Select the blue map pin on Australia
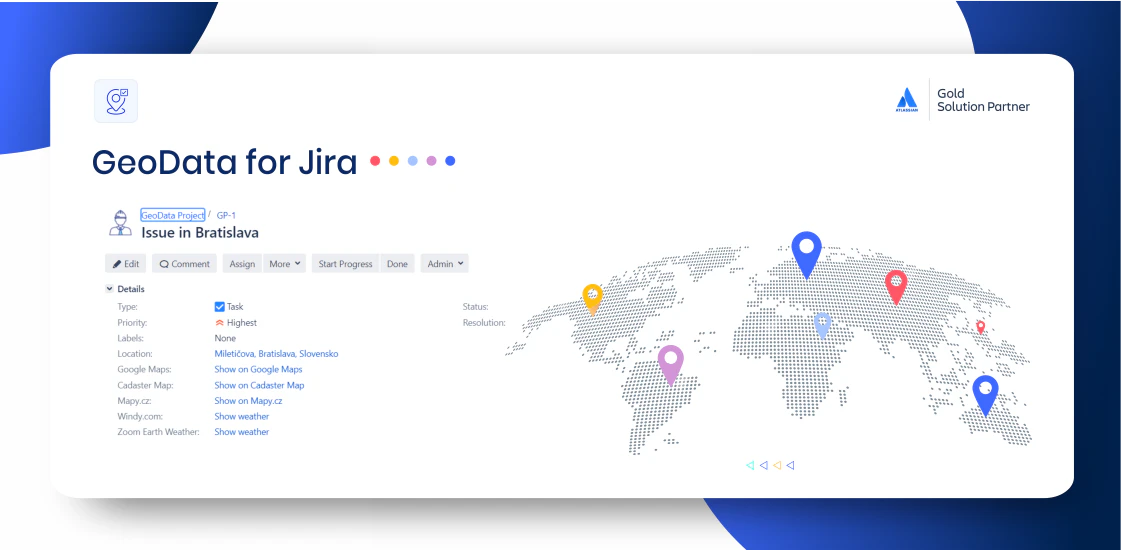 (985, 396)
